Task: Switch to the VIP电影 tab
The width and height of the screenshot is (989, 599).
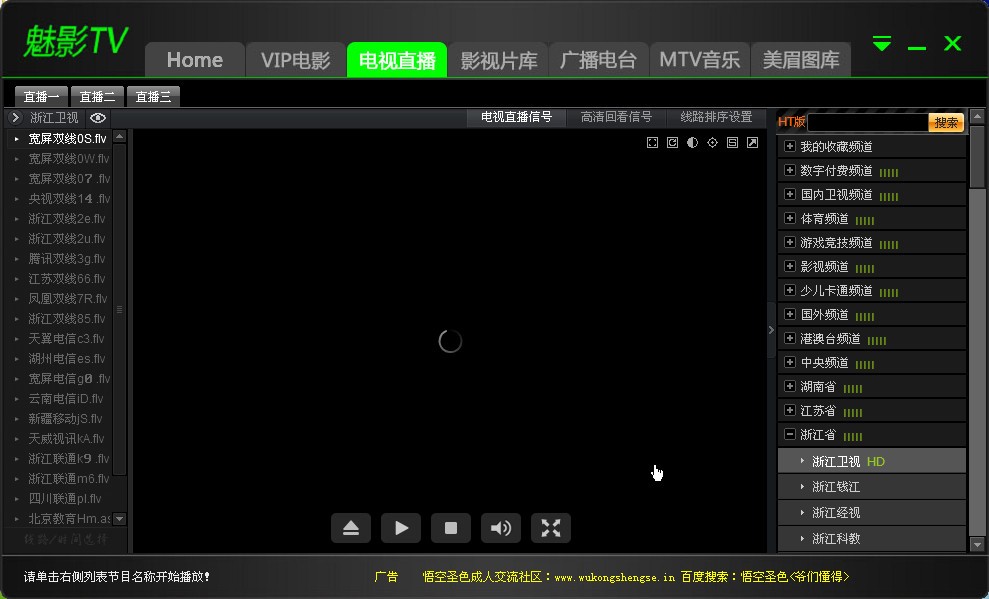Action: [x=296, y=59]
